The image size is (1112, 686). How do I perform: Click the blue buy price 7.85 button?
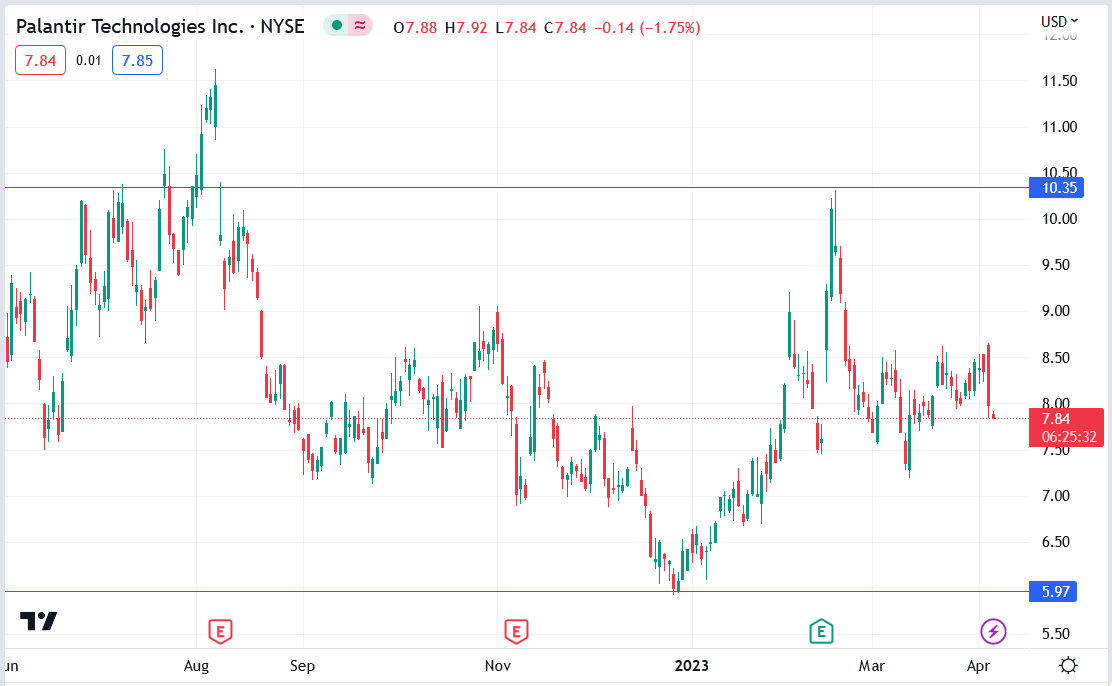[x=138, y=60]
